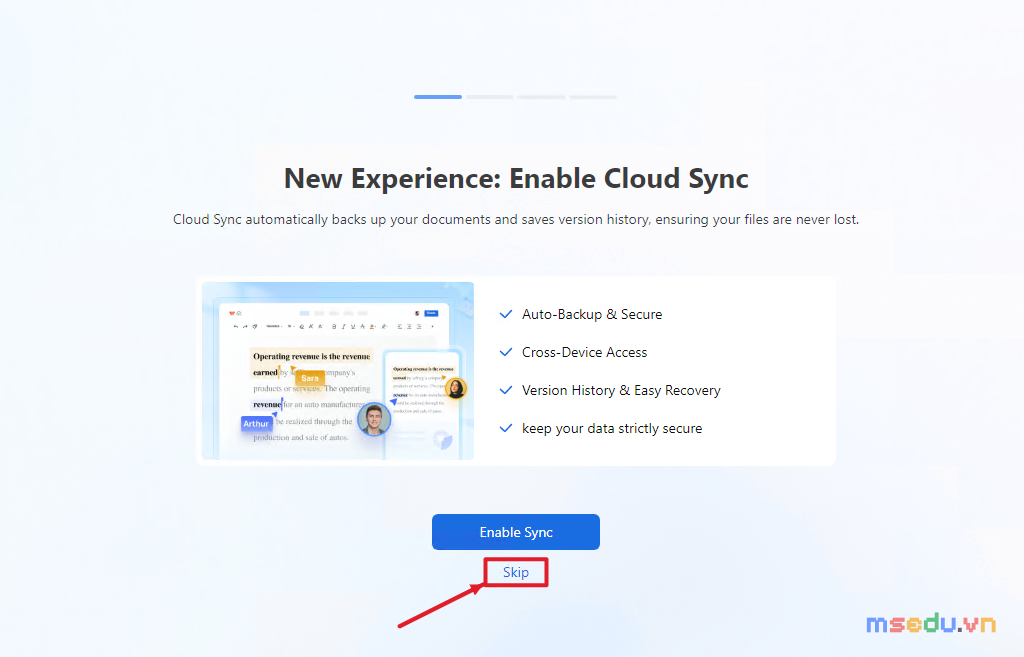This screenshot has width=1024, height=657.
Task: Click the checkmark beside Version History
Action: point(505,390)
